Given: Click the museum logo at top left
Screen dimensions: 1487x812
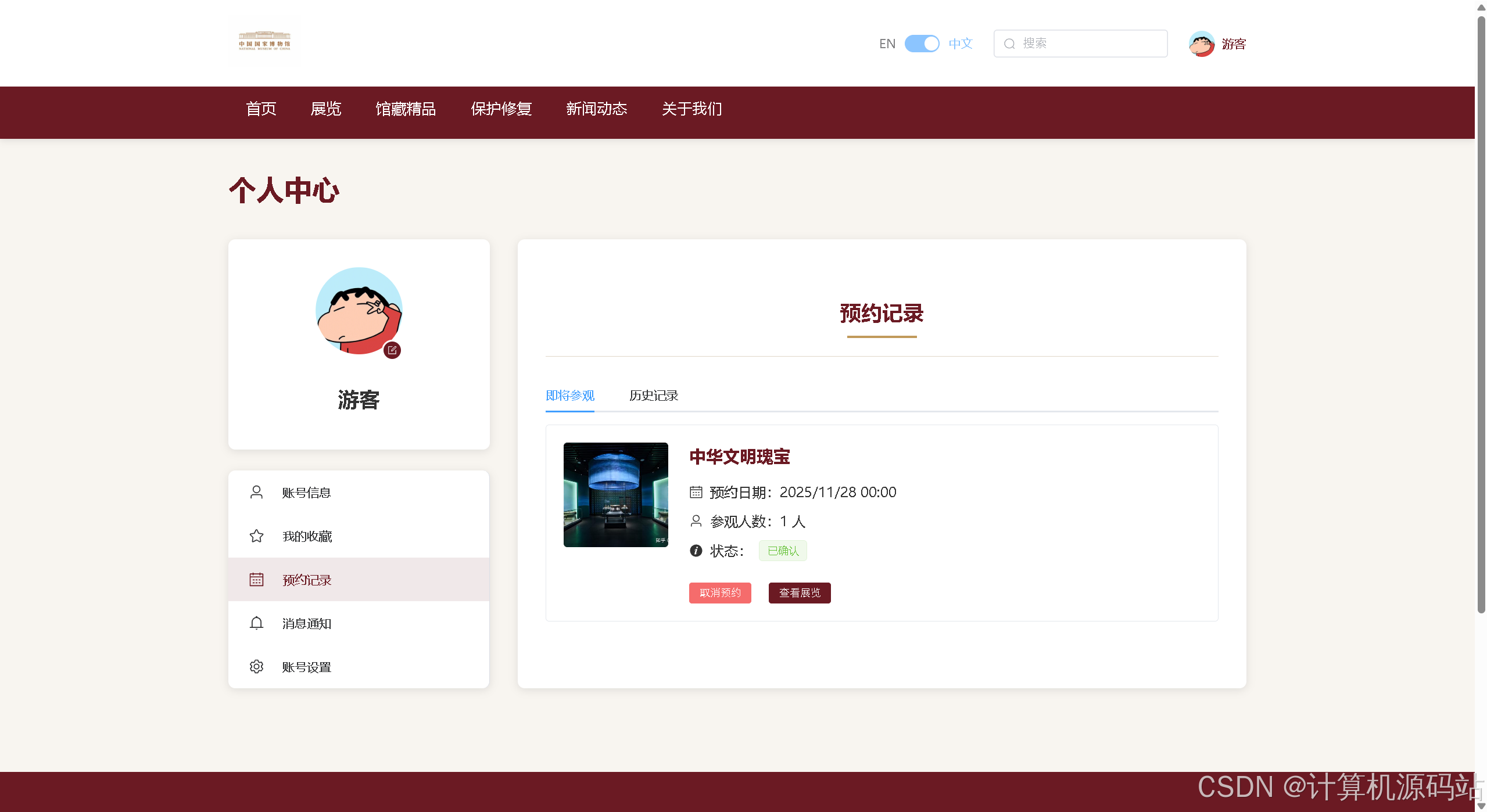Looking at the screenshot, I should (265, 41).
